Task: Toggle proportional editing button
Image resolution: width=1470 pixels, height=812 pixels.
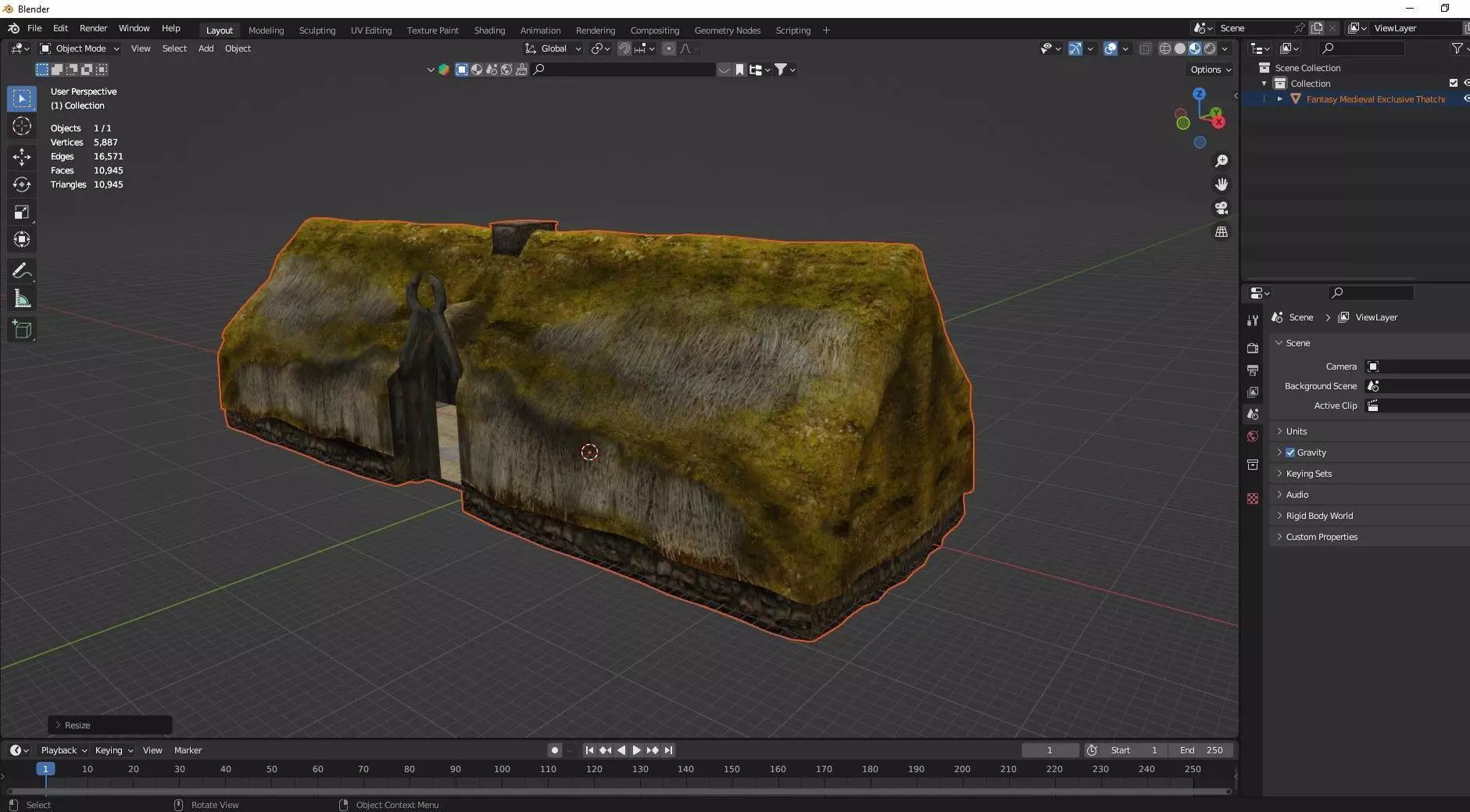Action: 669,48
